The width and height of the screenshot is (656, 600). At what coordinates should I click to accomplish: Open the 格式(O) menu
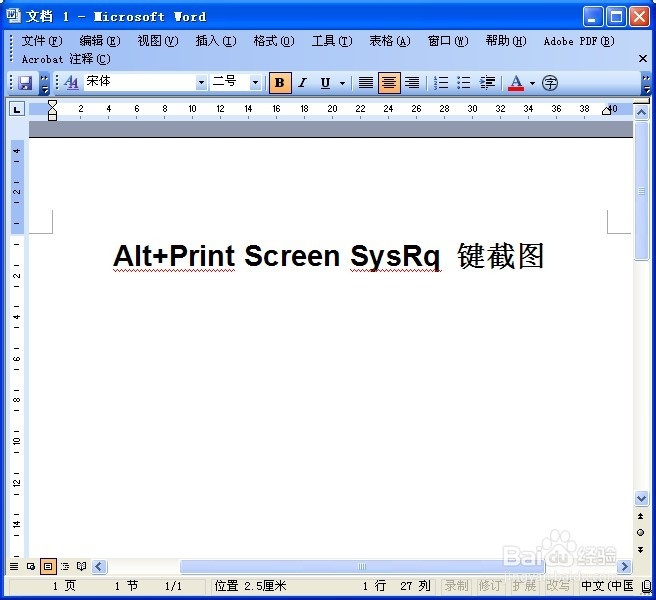click(274, 41)
